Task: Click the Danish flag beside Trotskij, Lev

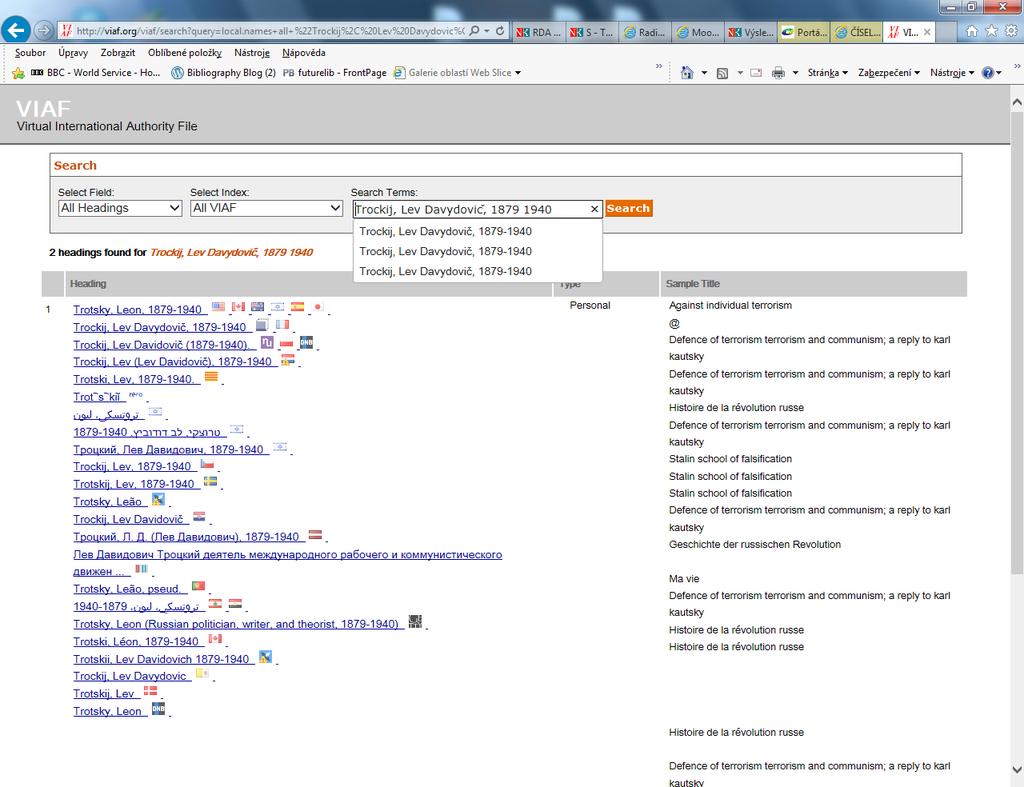Action: pos(150,690)
